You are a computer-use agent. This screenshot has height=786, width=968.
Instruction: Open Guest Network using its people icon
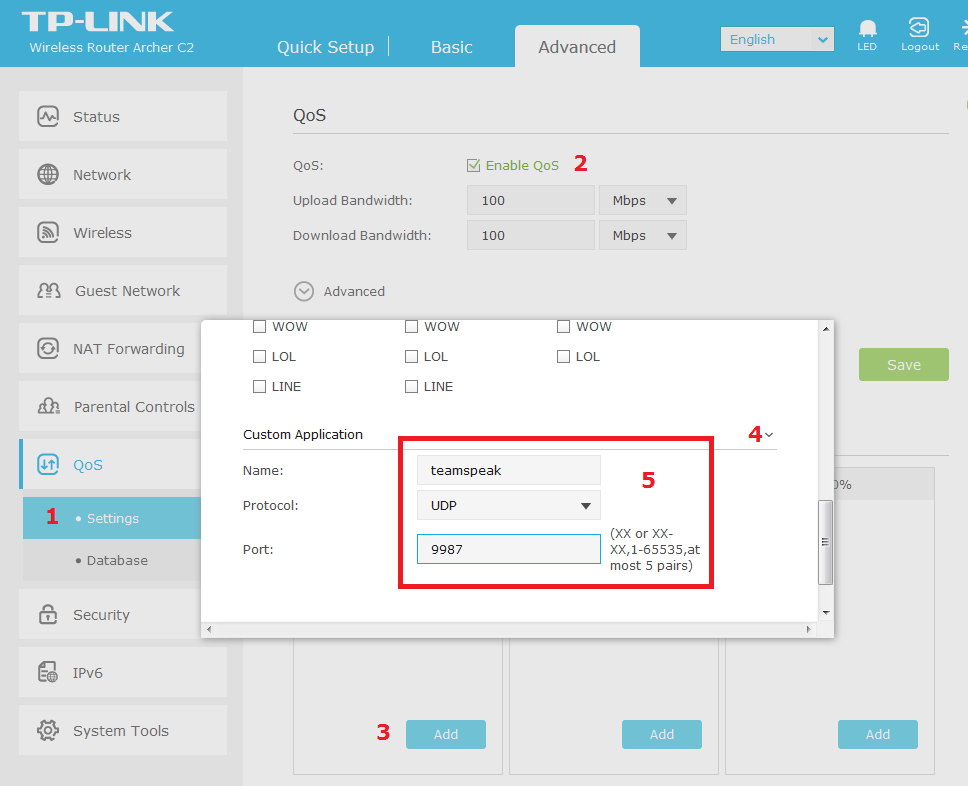tap(49, 291)
